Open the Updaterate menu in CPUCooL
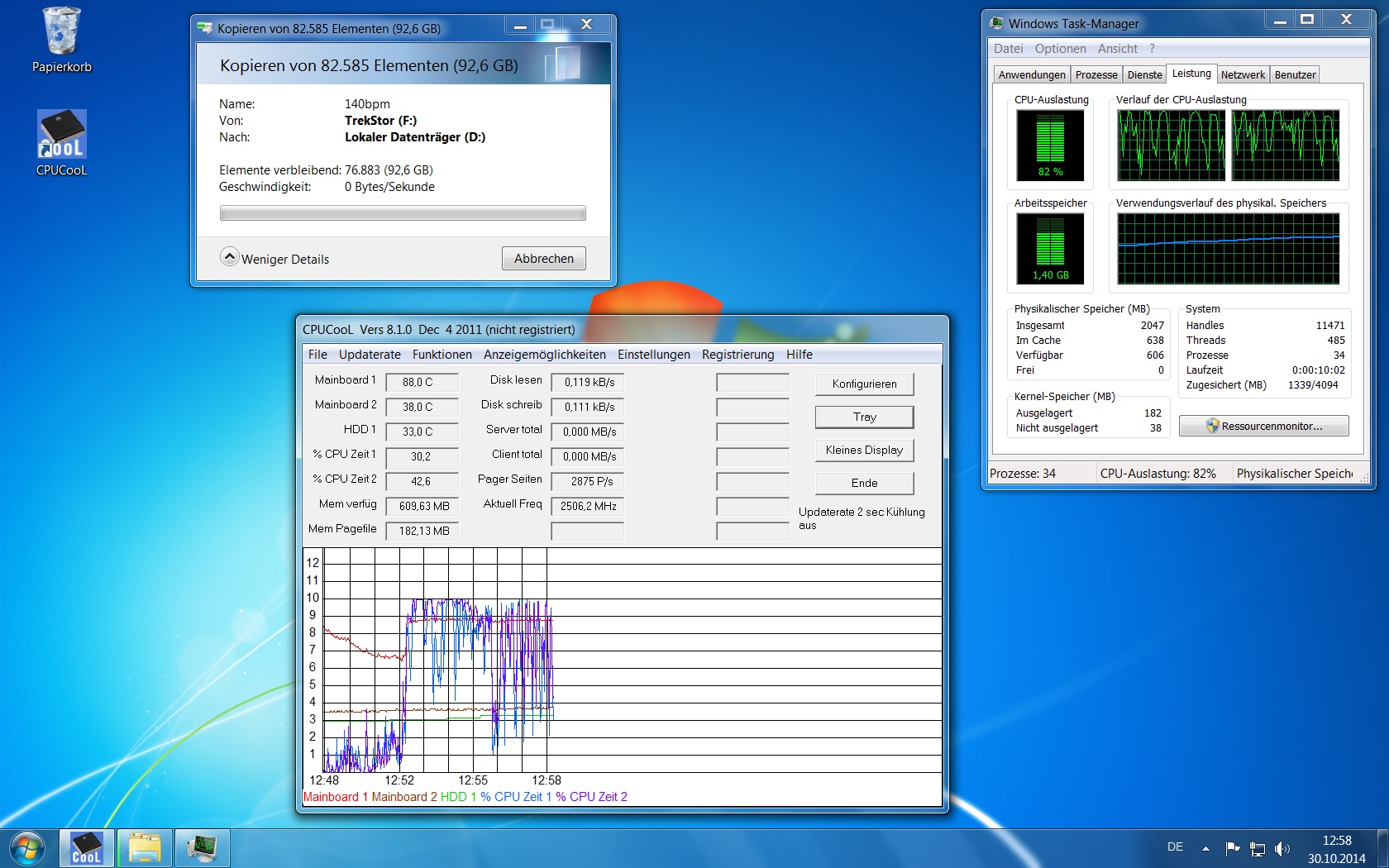Viewport: 1389px width, 868px height. 370,355
